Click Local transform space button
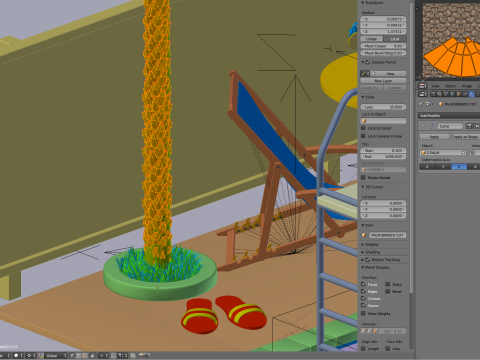 click(395, 39)
